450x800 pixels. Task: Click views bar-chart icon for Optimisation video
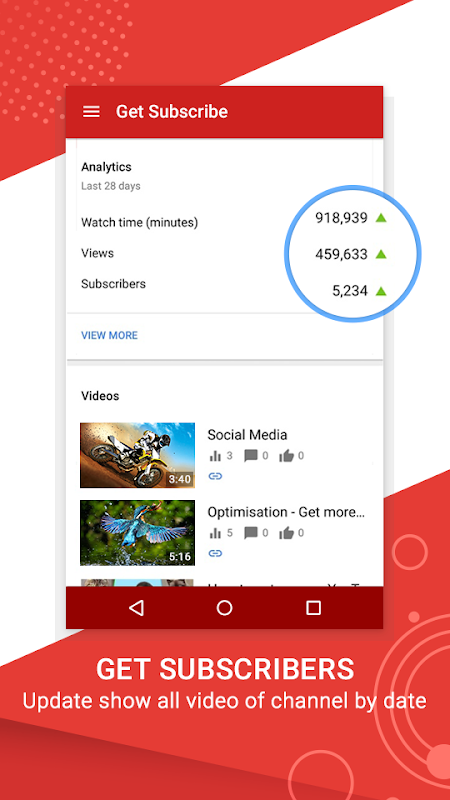215,533
